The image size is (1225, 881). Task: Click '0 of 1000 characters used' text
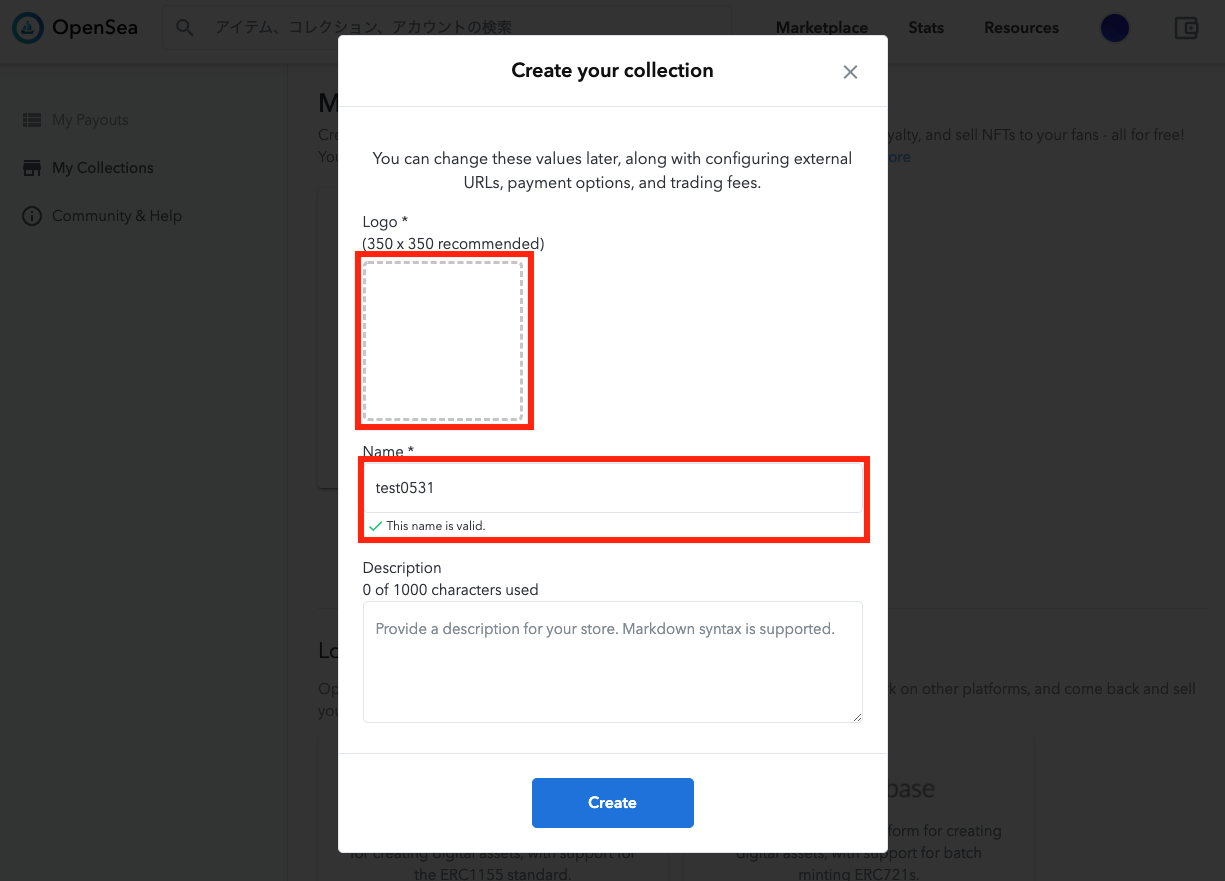[451, 590]
